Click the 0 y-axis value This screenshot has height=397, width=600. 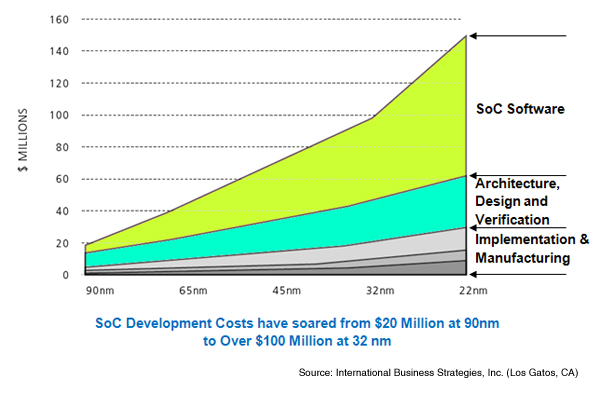(65, 275)
